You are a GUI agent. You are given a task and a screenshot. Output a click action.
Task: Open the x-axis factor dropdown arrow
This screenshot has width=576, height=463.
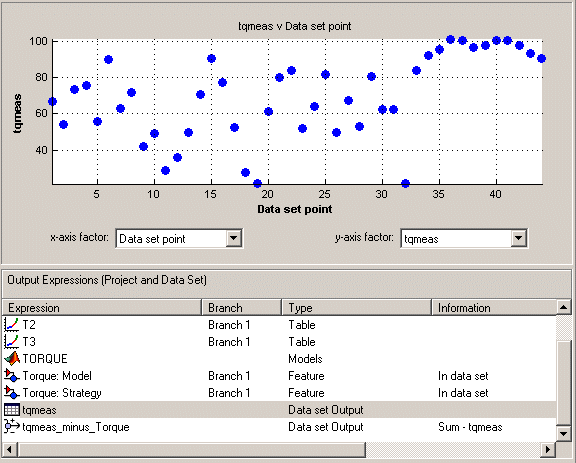point(233,238)
